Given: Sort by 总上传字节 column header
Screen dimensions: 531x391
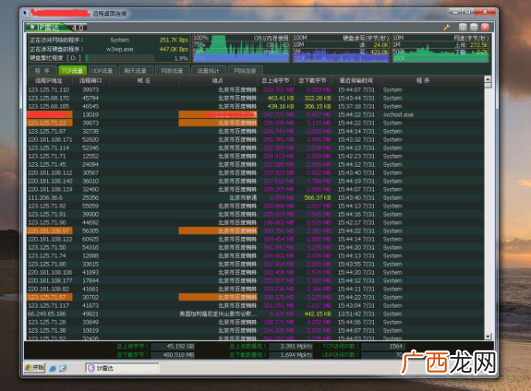Looking at the screenshot, I should pos(275,81).
